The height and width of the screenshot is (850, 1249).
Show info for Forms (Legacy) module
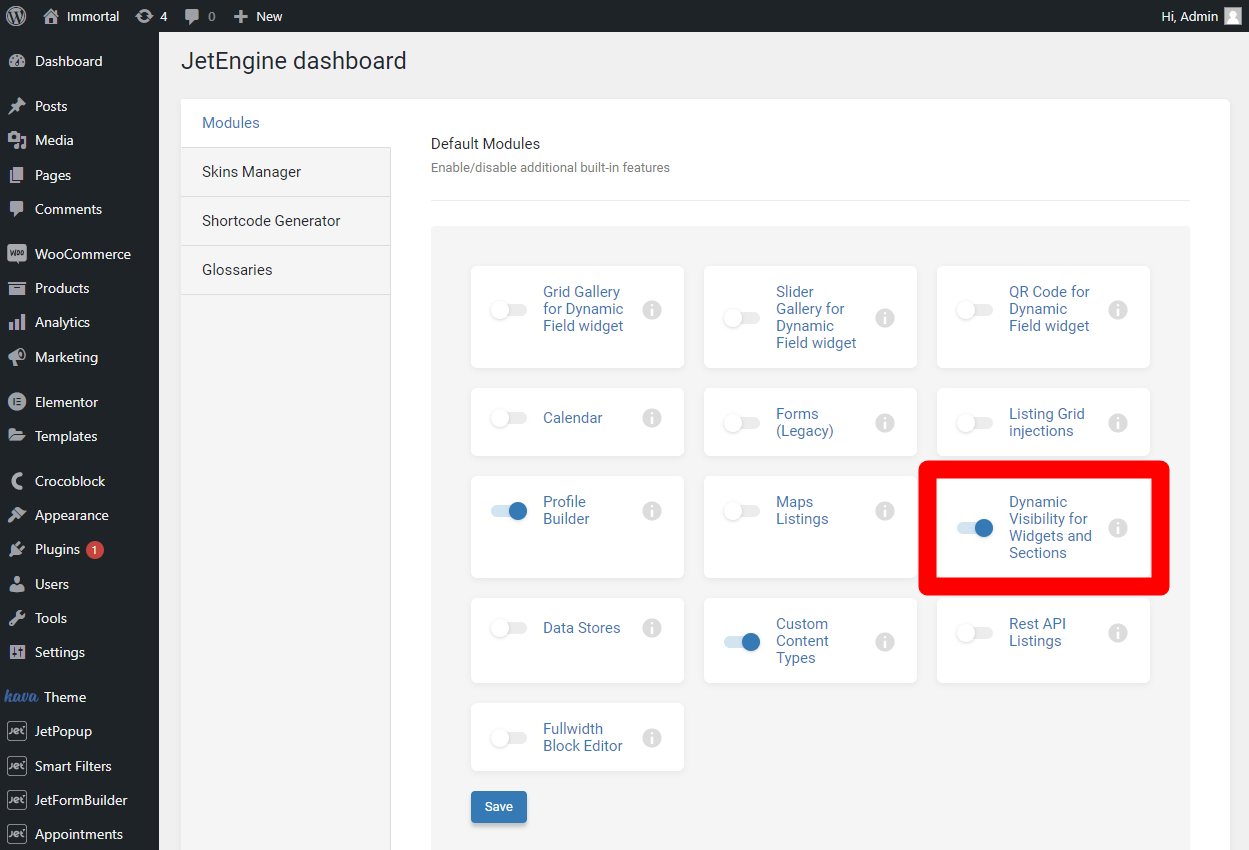pos(885,423)
